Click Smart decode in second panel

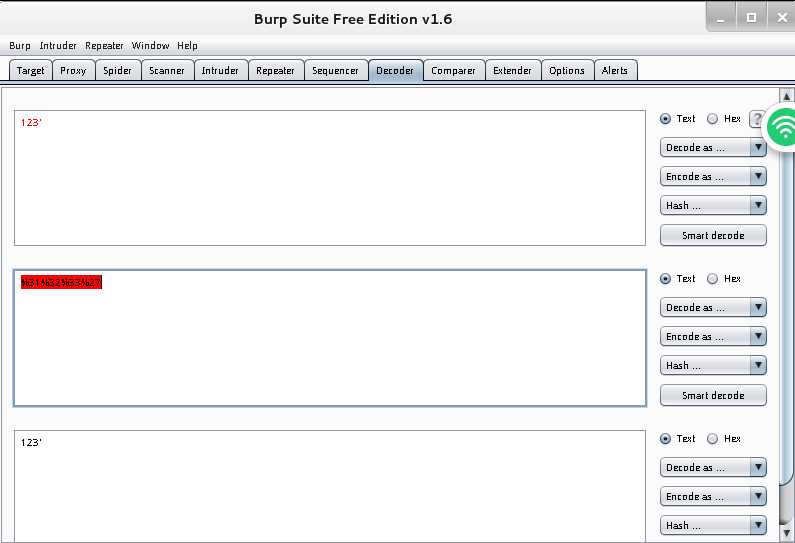[713, 395]
